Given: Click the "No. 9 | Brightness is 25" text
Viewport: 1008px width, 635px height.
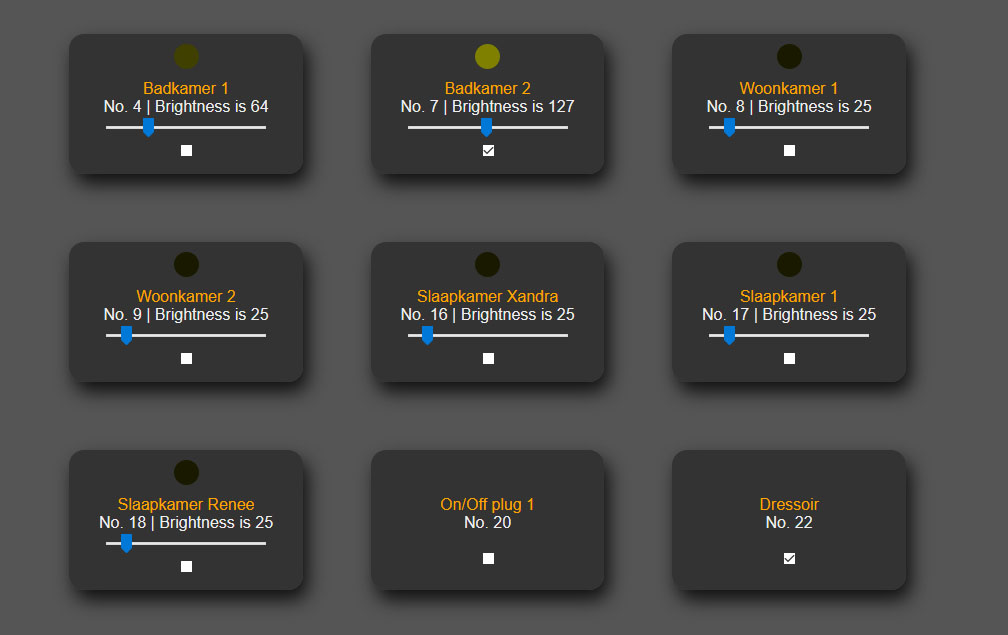Looking at the screenshot, I should tap(186, 314).
